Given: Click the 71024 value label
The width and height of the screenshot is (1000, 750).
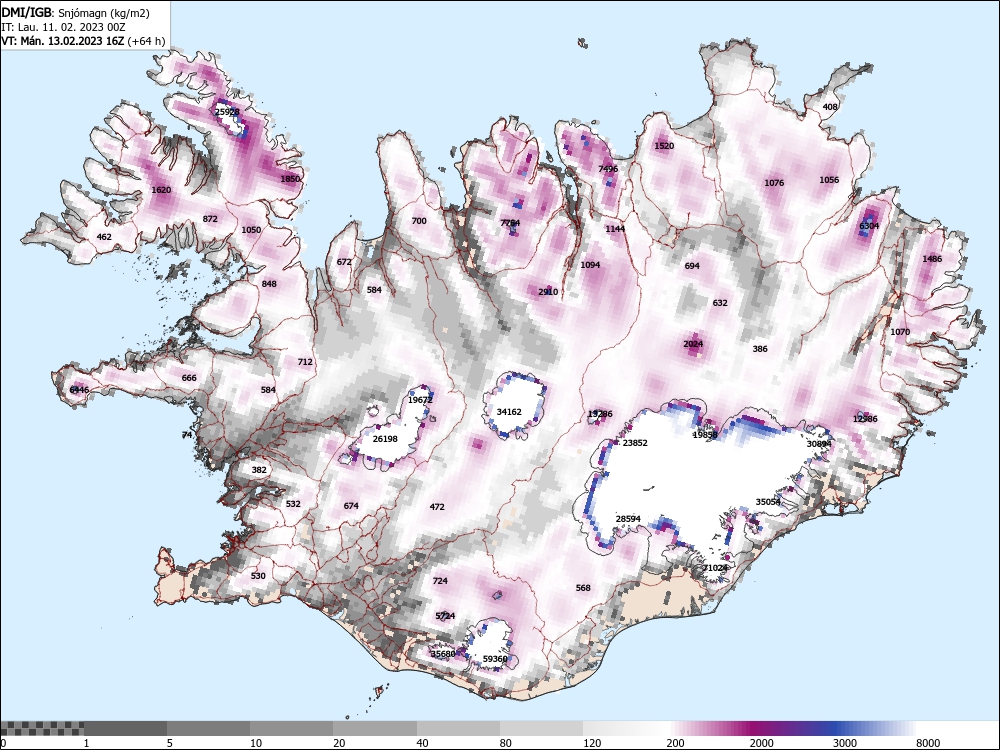Looking at the screenshot, I should (x=715, y=568).
